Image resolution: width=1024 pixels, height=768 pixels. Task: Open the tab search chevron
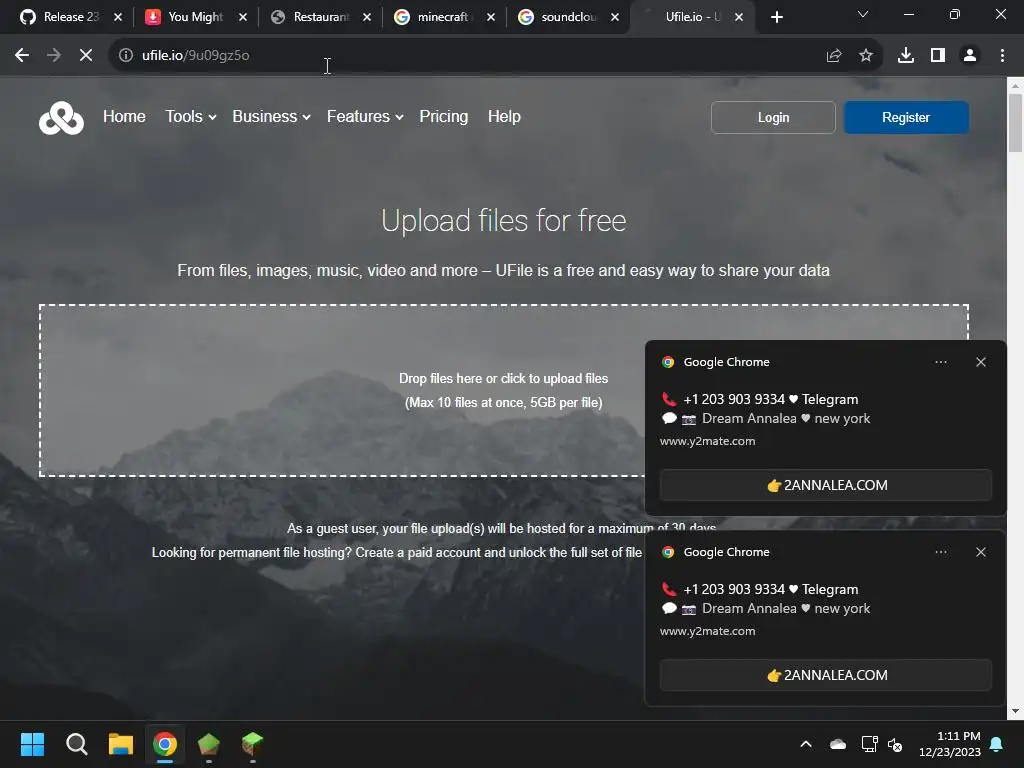pos(863,14)
